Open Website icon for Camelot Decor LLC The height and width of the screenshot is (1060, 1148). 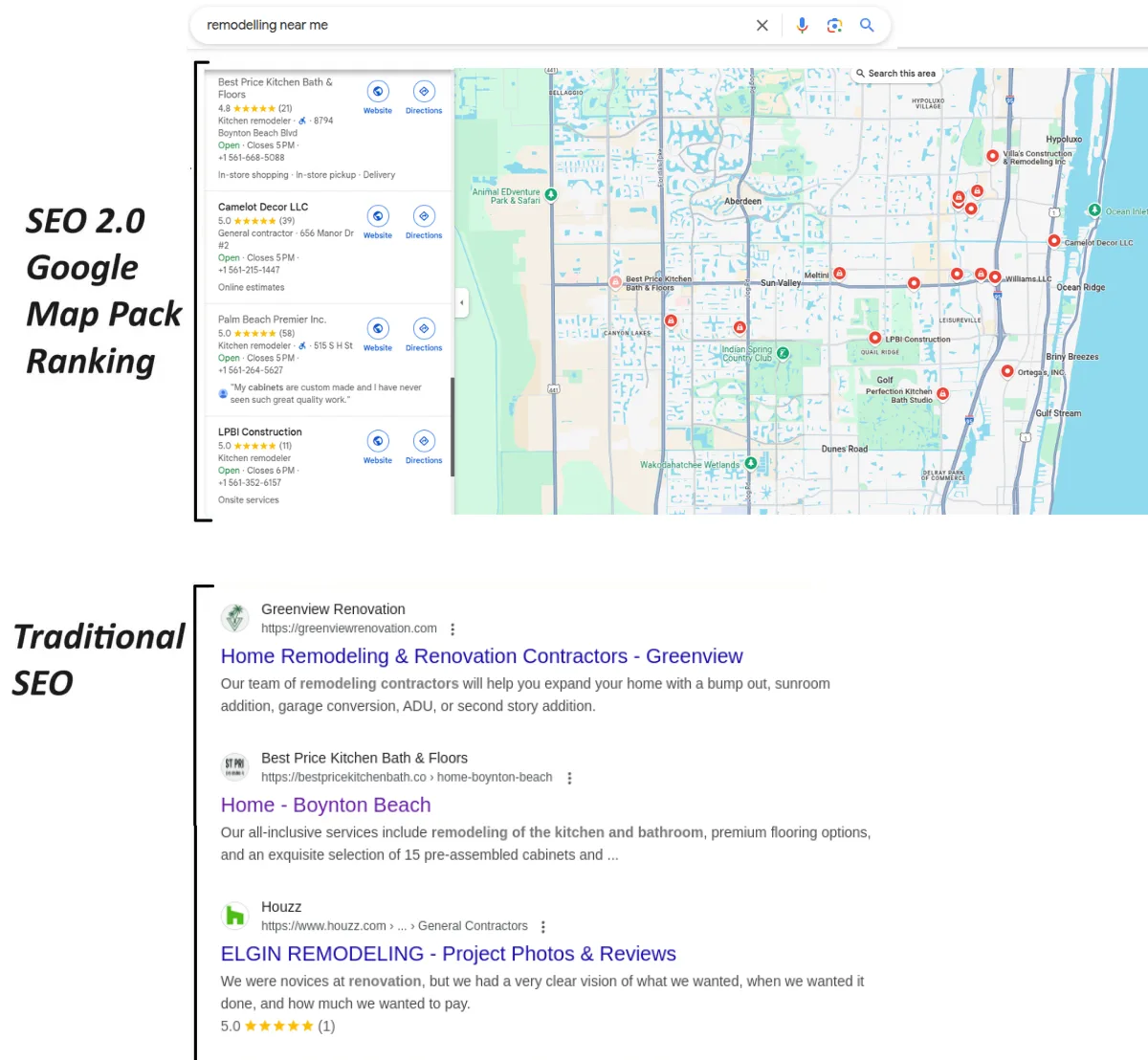(378, 216)
